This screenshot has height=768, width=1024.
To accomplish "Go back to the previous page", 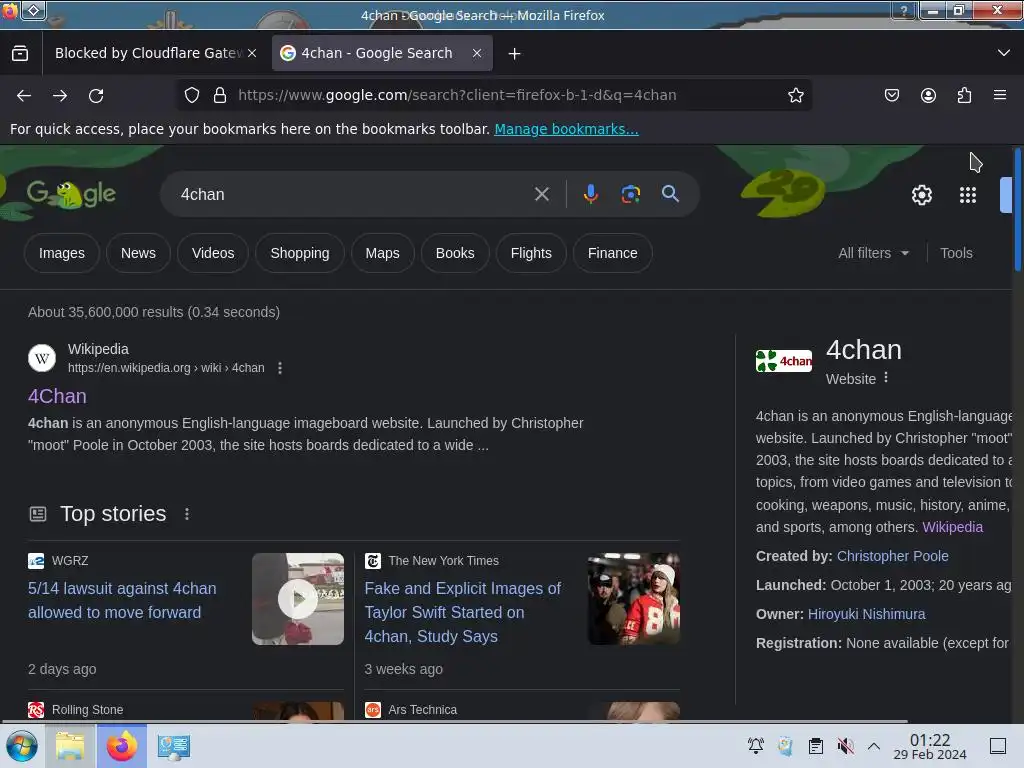I will coord(24,95).
